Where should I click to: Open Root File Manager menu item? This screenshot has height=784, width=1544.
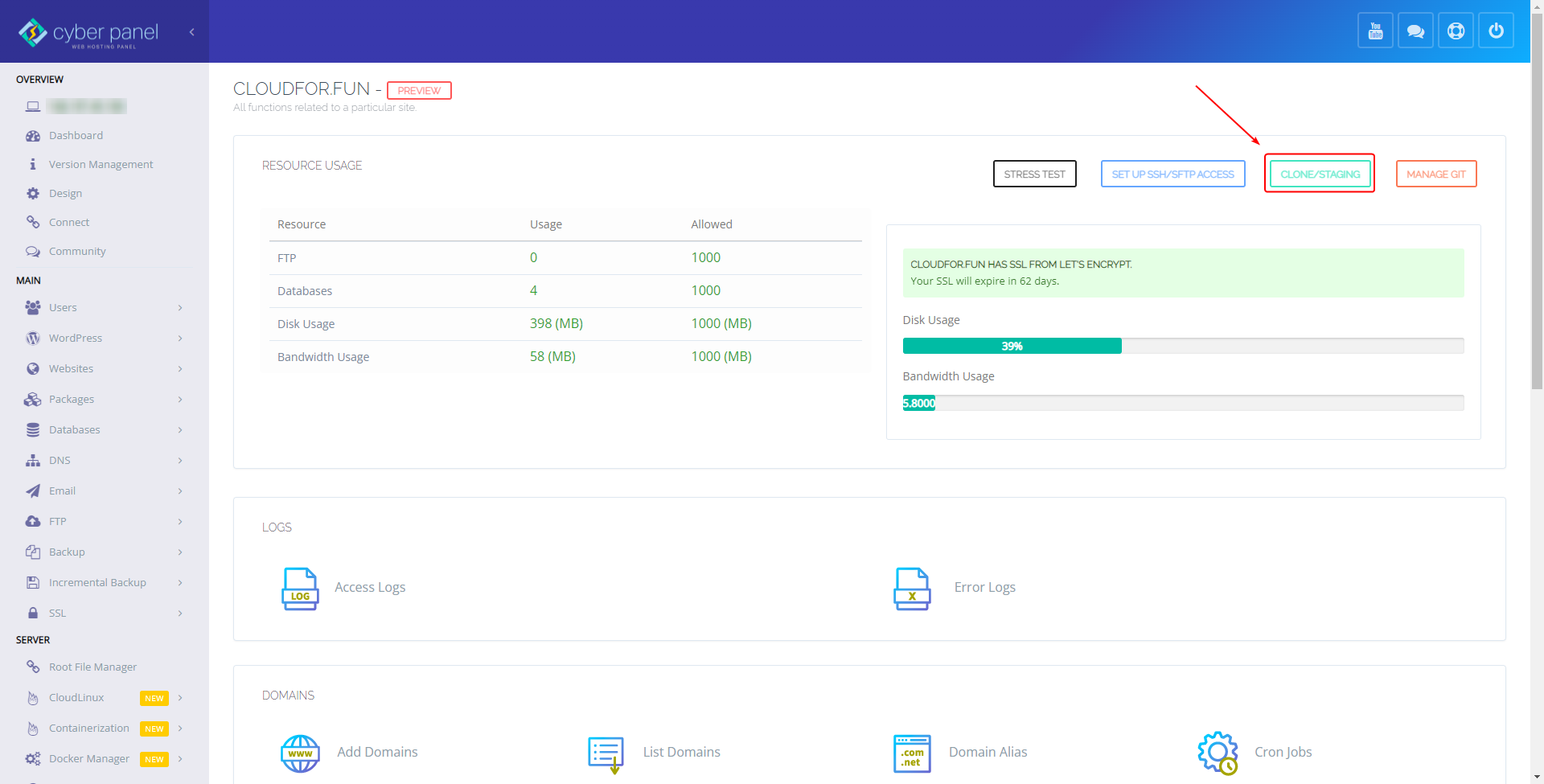105,667
